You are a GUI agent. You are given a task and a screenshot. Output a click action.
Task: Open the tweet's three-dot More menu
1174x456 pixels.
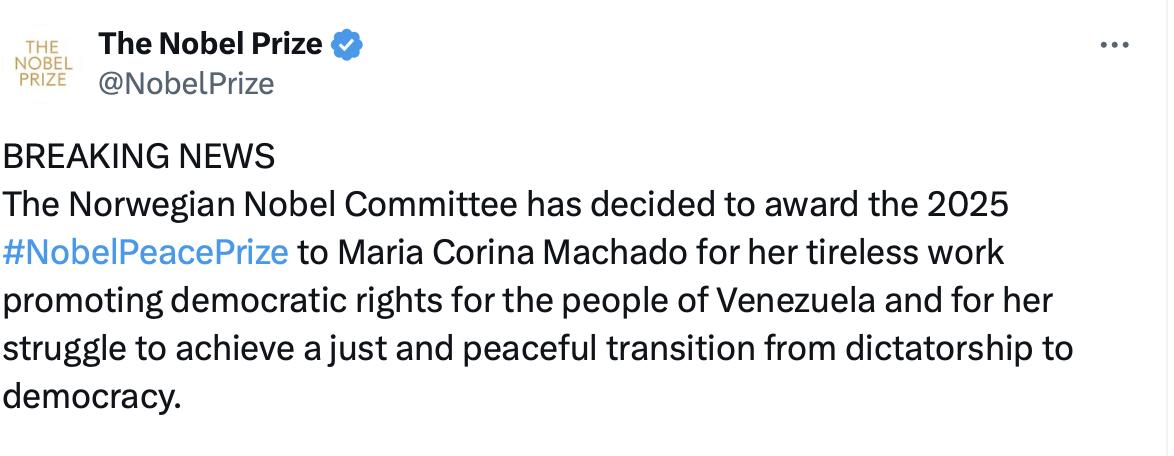pos(1113,45)
